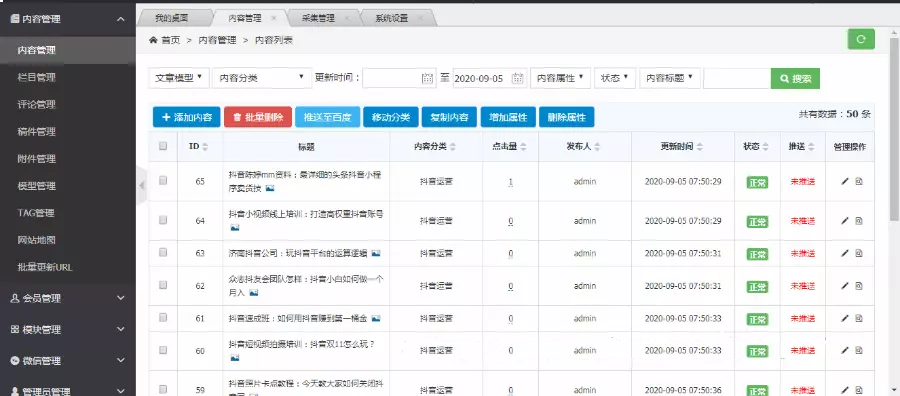Click the 复制内容 button
The image size is (900, 396).
click(449, 118)
